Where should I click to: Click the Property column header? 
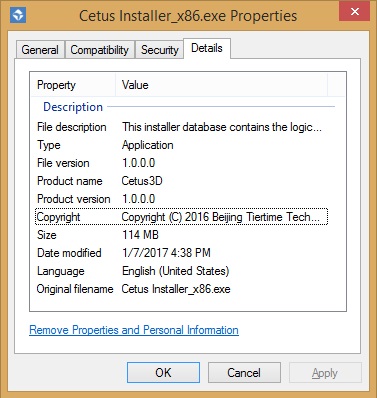(x=73, y=85)
